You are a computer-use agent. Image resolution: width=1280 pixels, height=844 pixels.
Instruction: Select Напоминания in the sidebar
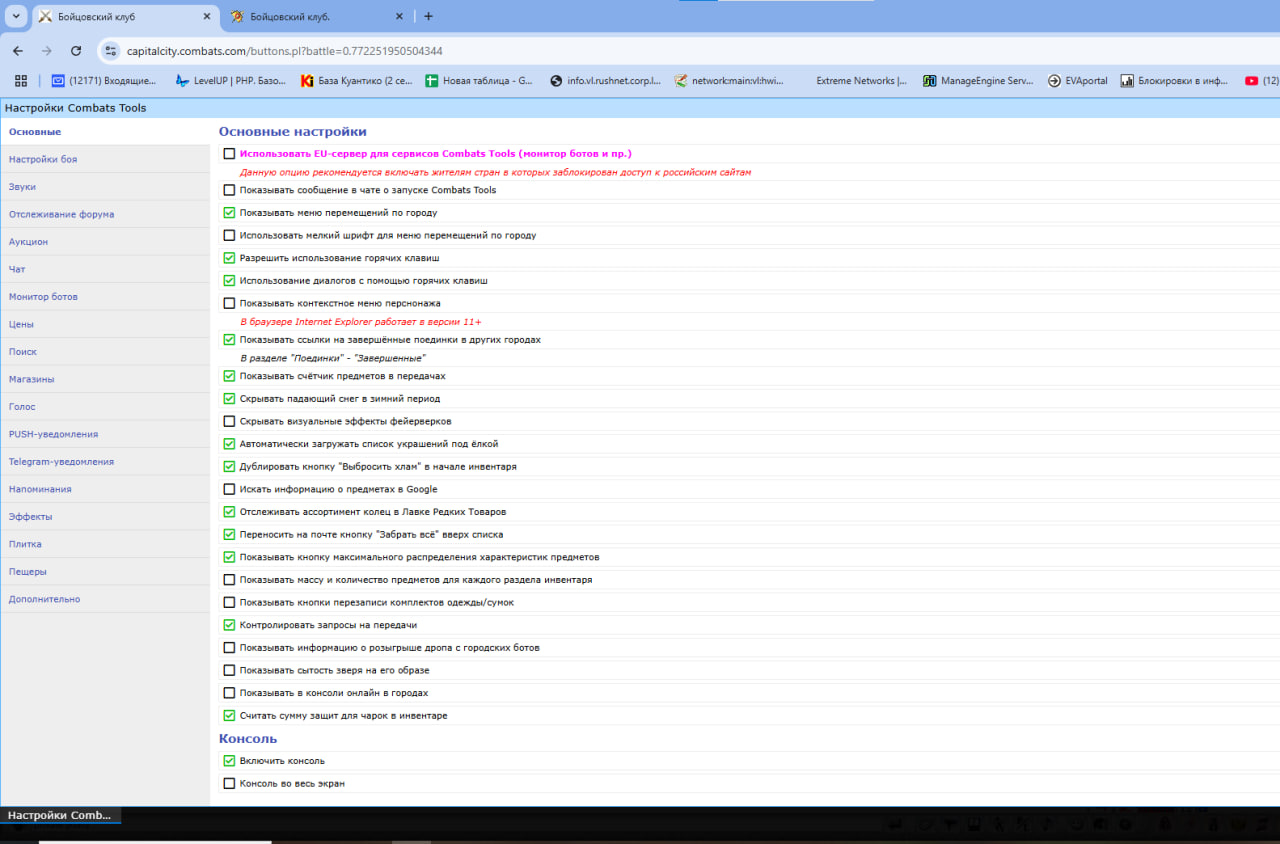(105, 489)
